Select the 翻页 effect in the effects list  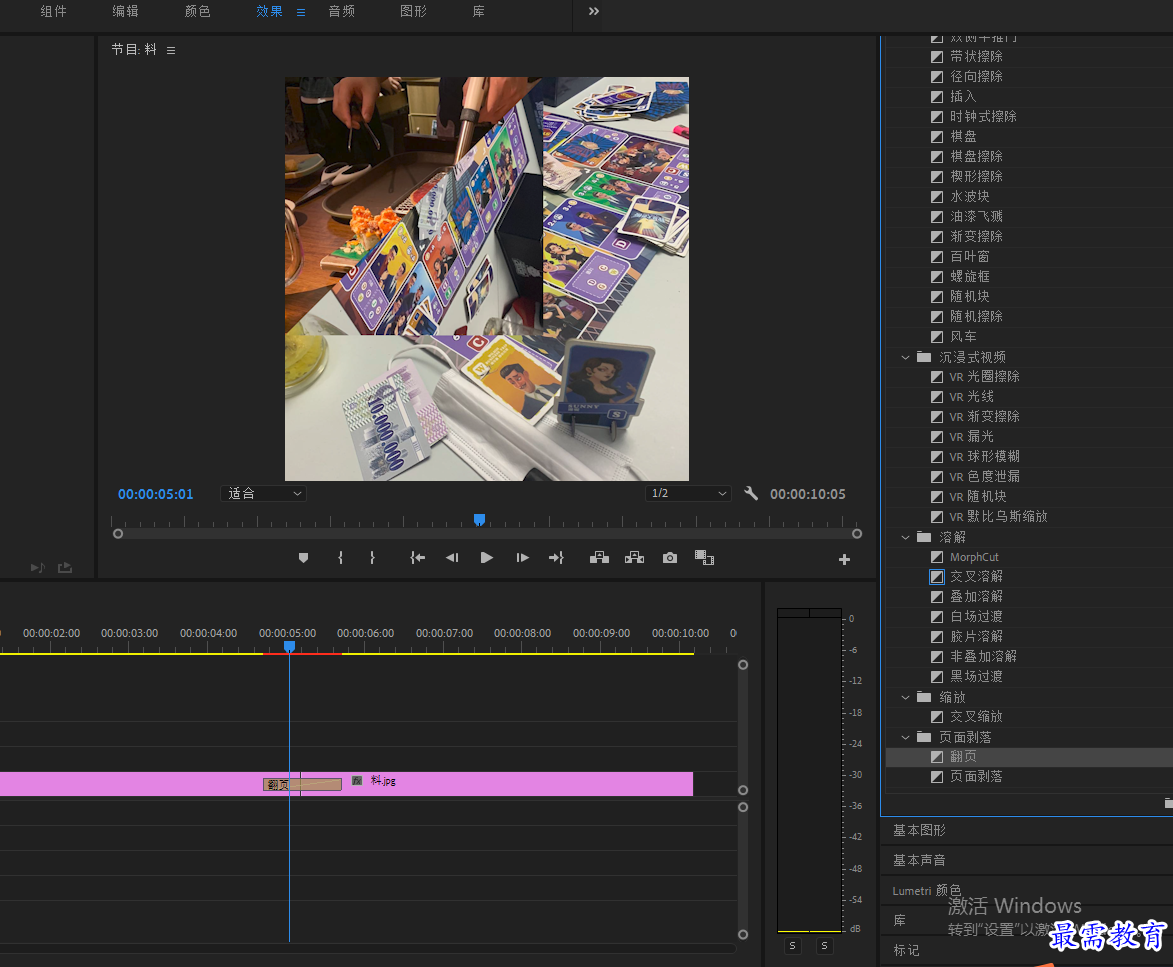point(962,757)
